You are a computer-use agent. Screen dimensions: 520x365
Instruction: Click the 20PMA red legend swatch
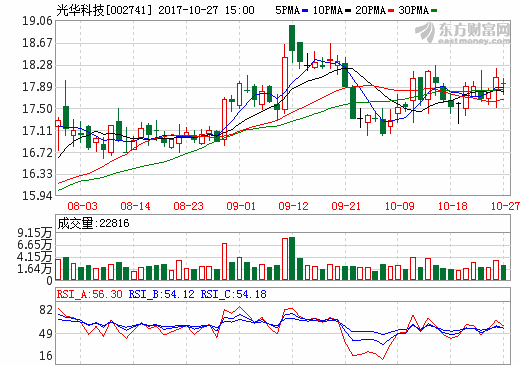click(391, 11)
